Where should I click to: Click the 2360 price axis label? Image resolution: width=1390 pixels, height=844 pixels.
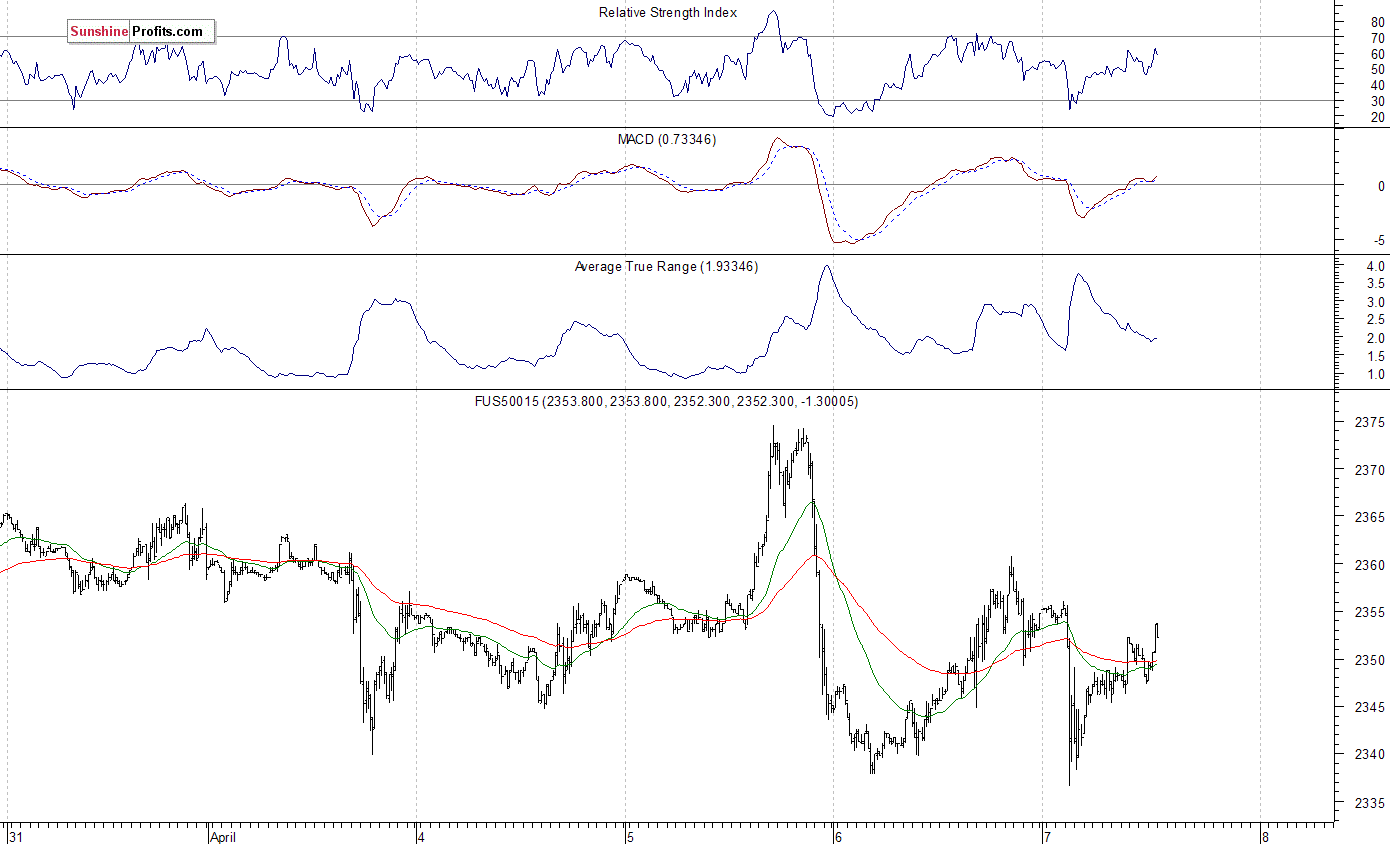1369,565
